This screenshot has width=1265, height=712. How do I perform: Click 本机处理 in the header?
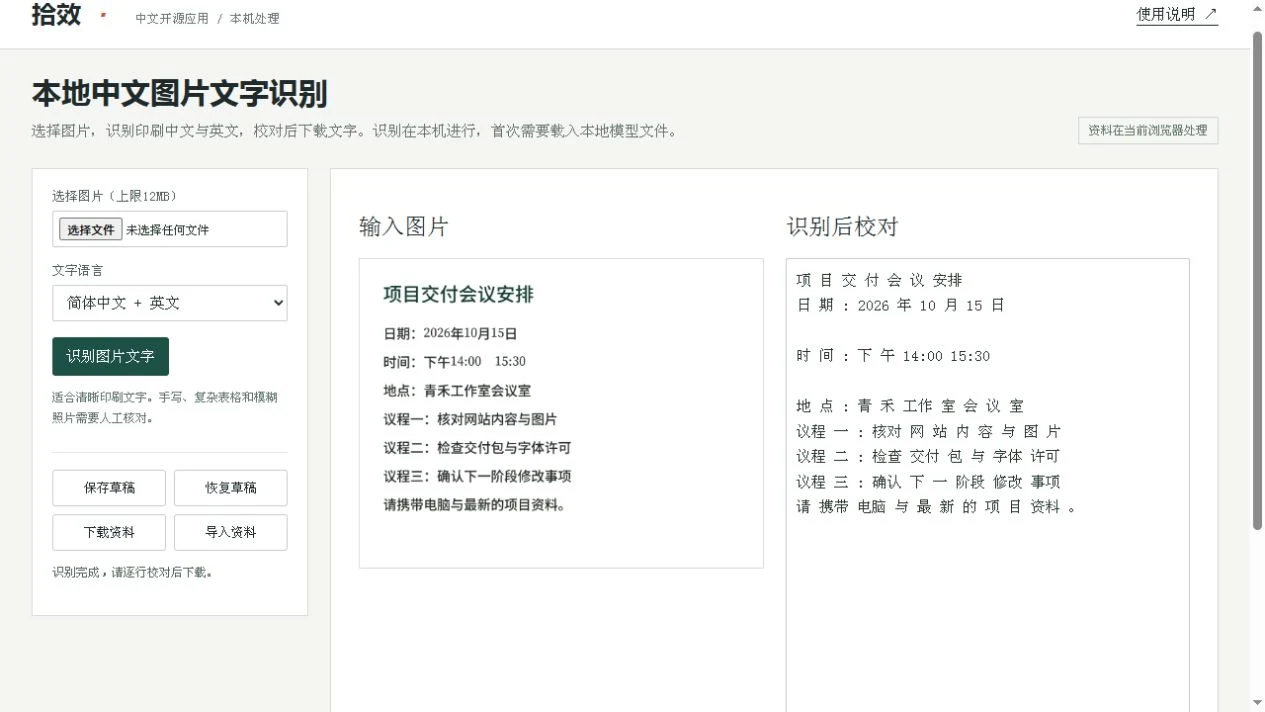[x=255, y=19]
